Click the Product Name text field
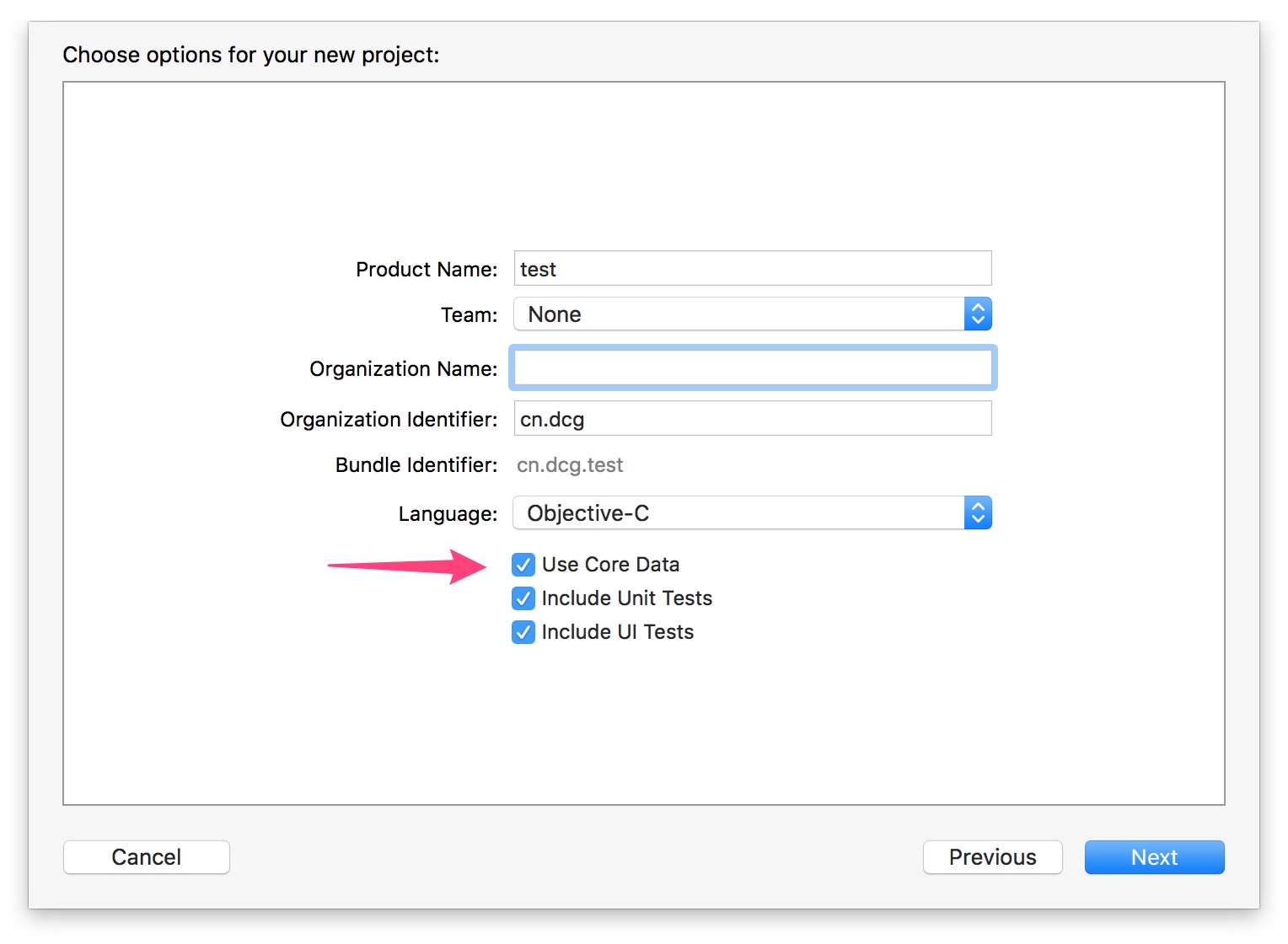1288x944 pixels. click(x=753, y=268)
